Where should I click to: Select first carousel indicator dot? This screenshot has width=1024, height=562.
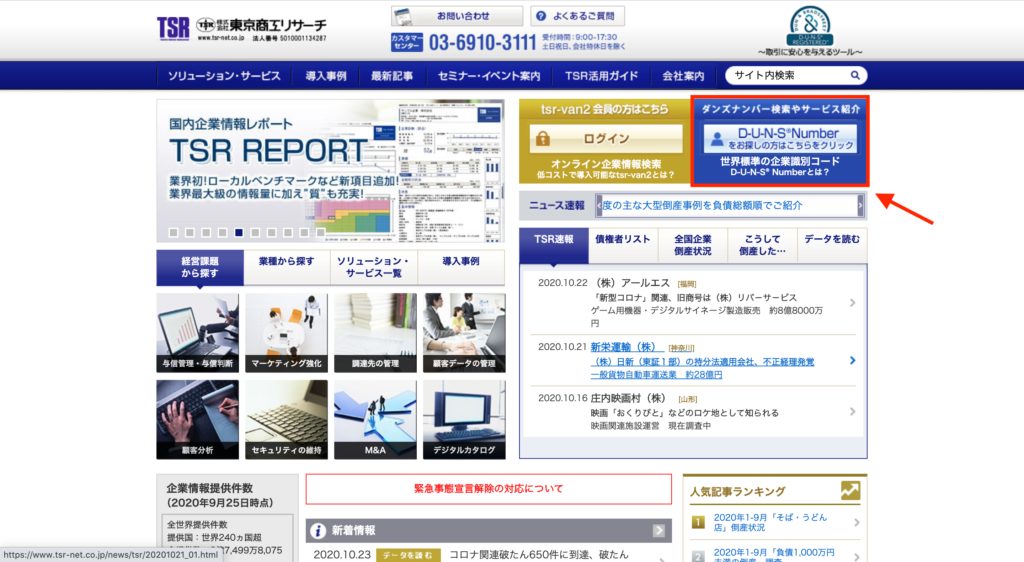click(x=173, y=232)
